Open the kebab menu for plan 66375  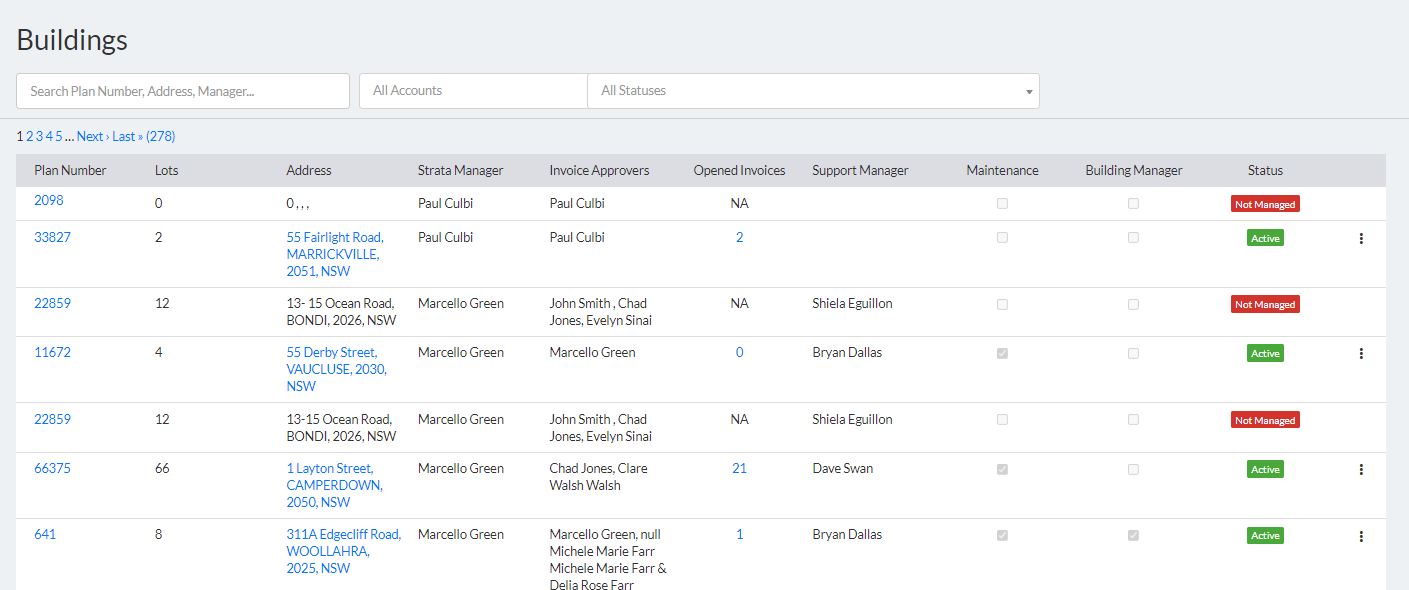pos(1361,470)
